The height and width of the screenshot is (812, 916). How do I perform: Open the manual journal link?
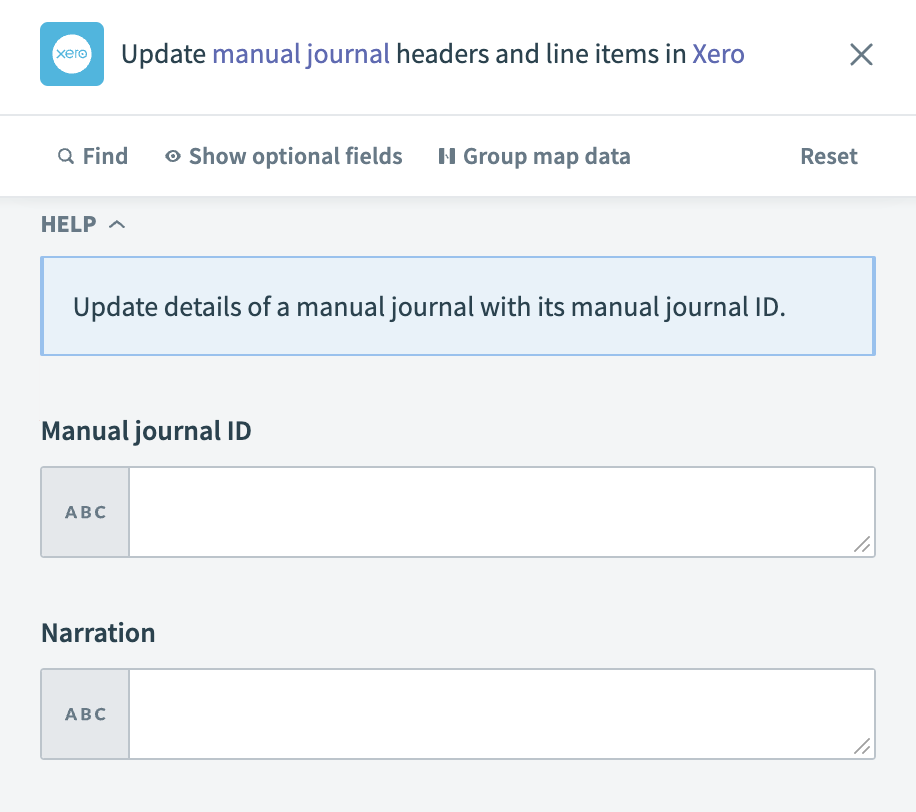300,54
